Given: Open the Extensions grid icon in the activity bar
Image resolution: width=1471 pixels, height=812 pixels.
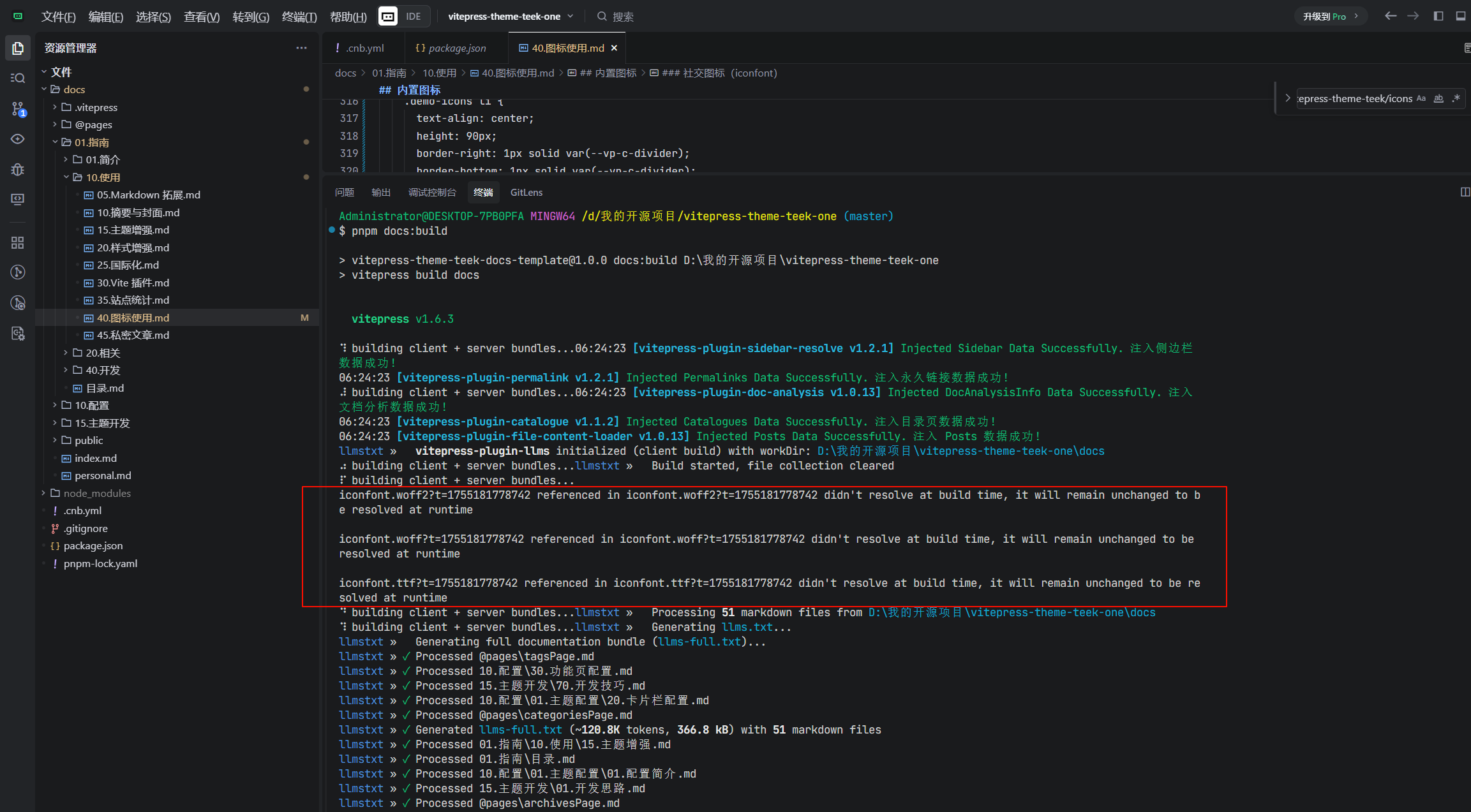Looking at the screenshot, I should tap(18, 242).
